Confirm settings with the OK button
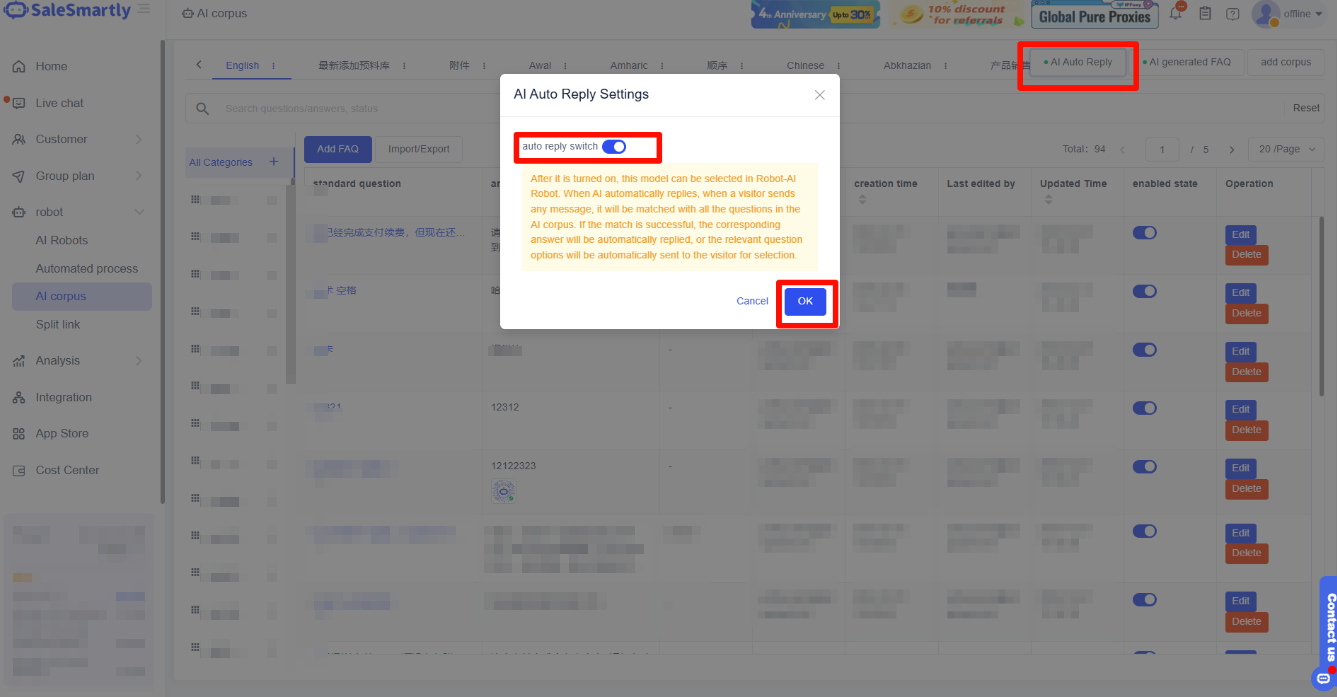The height and width of the screenshot is (697, 1337). click(805, 302)
